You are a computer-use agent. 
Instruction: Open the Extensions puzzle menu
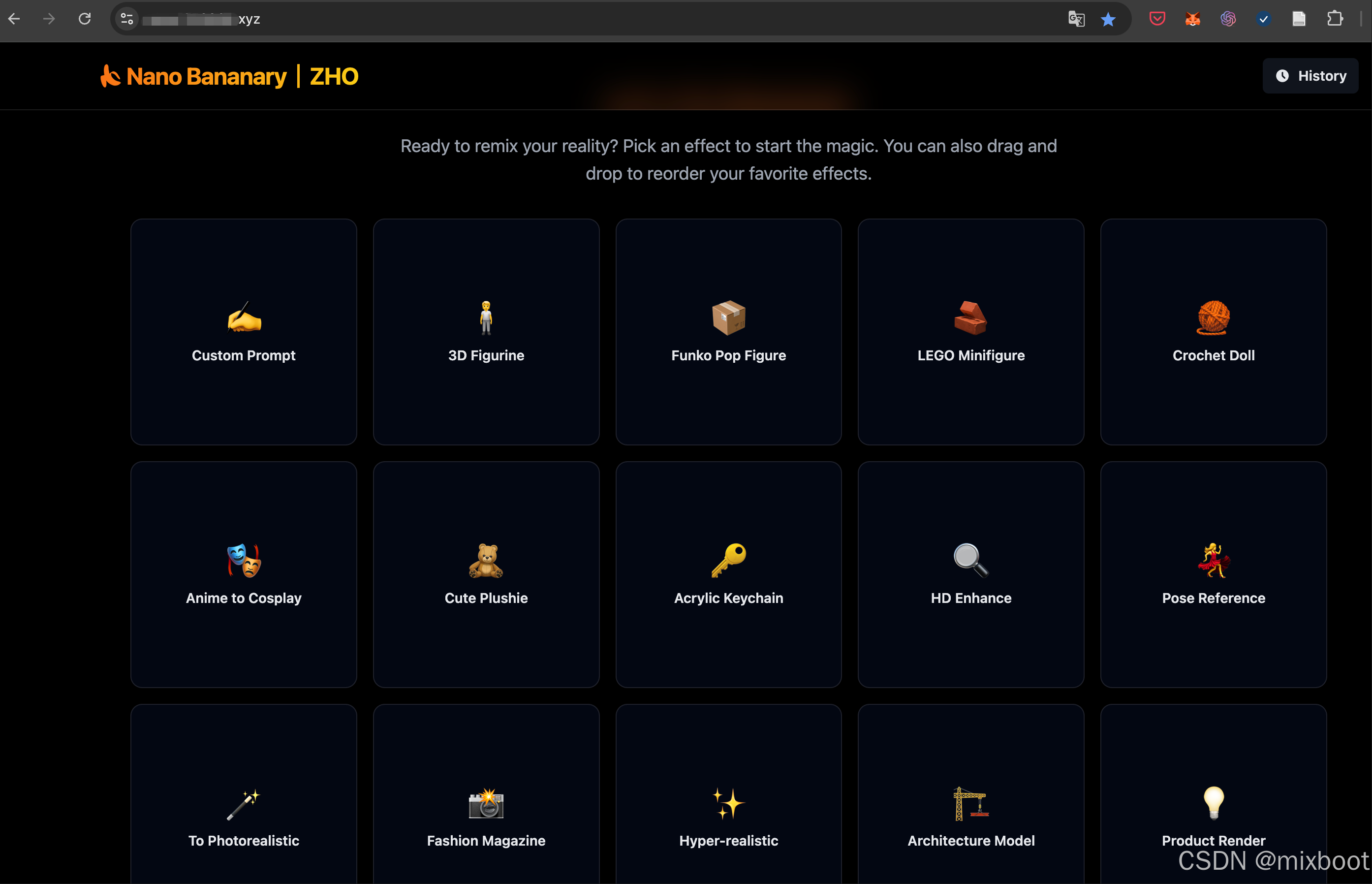(x=1335, y=19)
